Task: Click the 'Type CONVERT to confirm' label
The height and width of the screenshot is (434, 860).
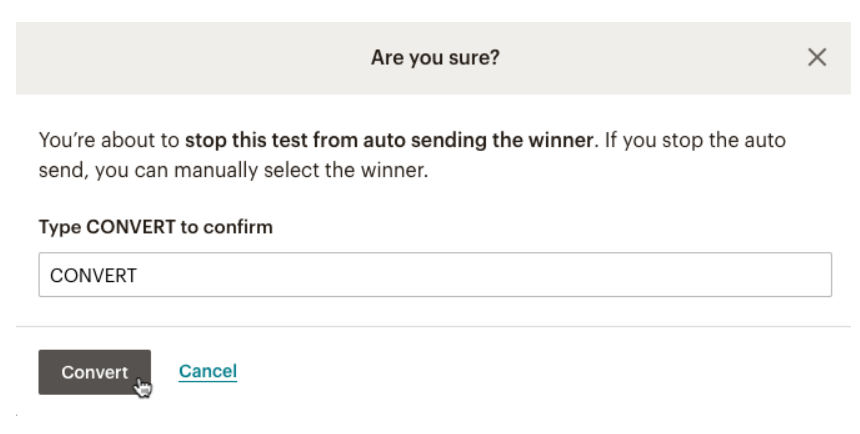Action: 155,227
